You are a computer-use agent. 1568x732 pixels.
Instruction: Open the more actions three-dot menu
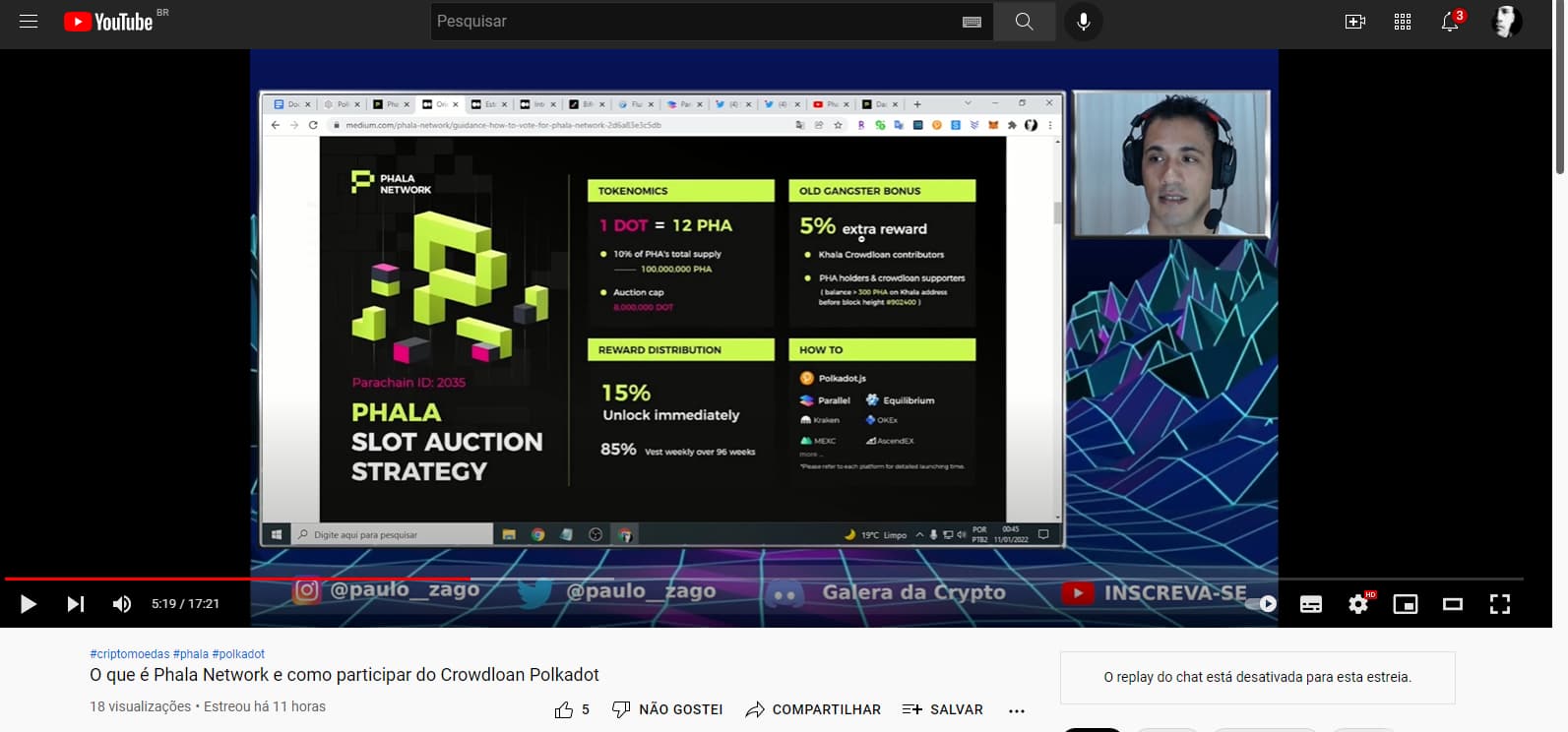(1017, 709)
